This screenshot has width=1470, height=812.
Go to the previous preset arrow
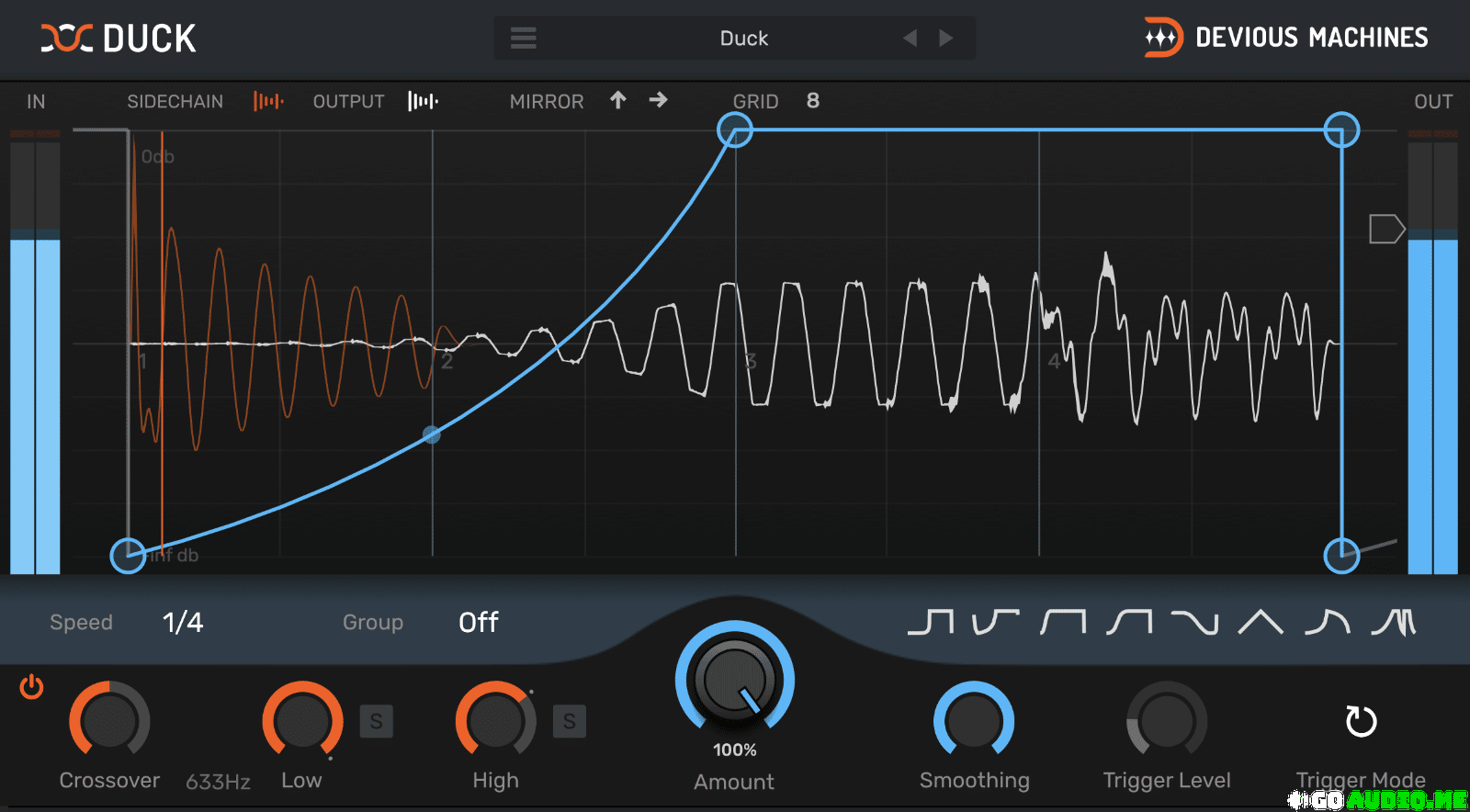click(910, 38)
